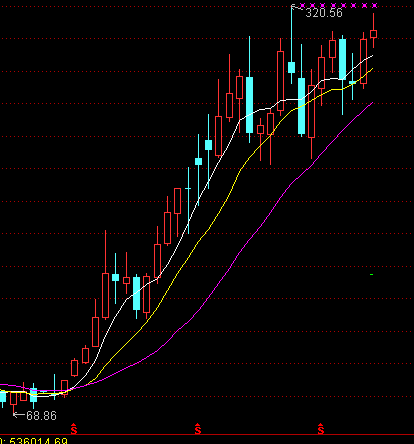This screenshot has width=414, height=444.
Task: Click the arrow pointing to 320.56 high
Action: tap(297, 7)
